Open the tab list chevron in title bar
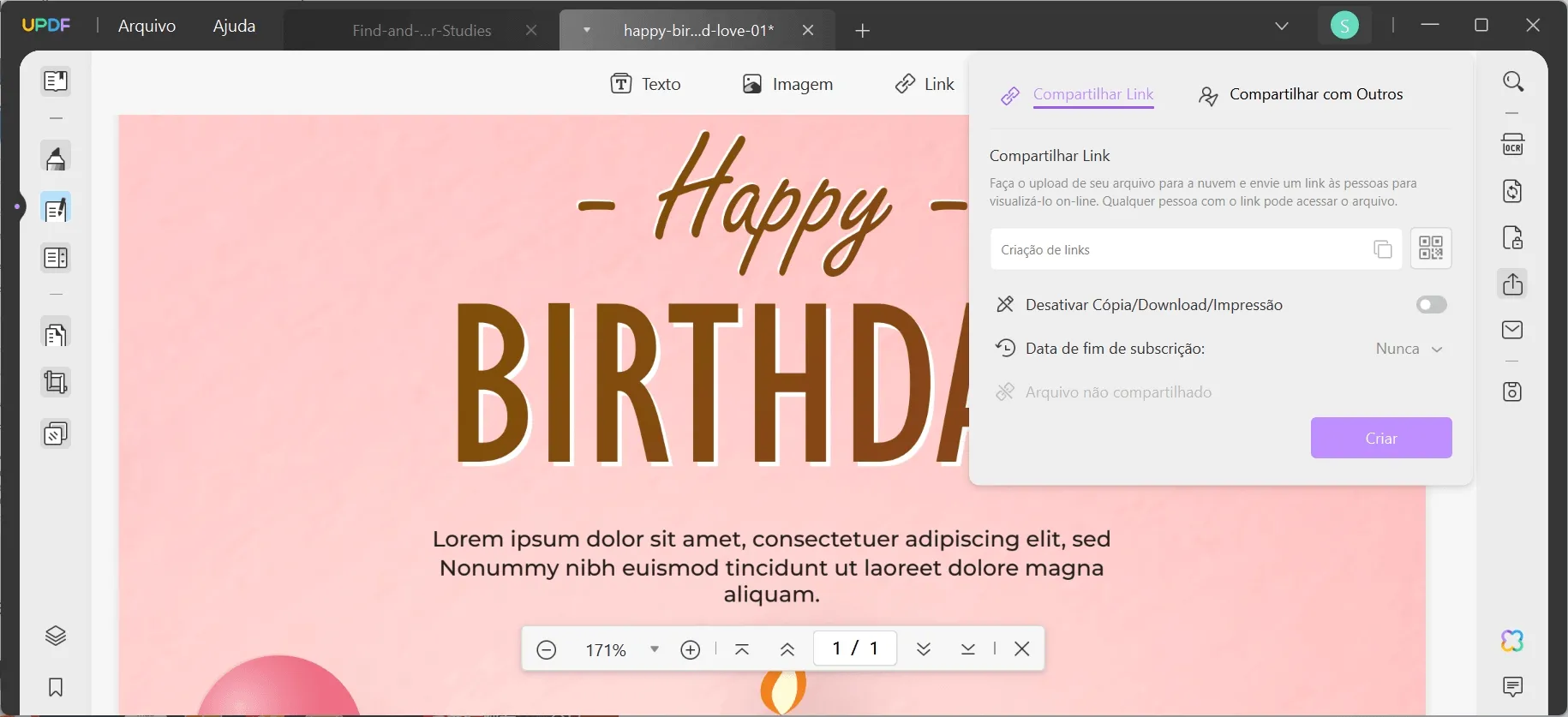1568x717 pixels. coord(1282,26)
